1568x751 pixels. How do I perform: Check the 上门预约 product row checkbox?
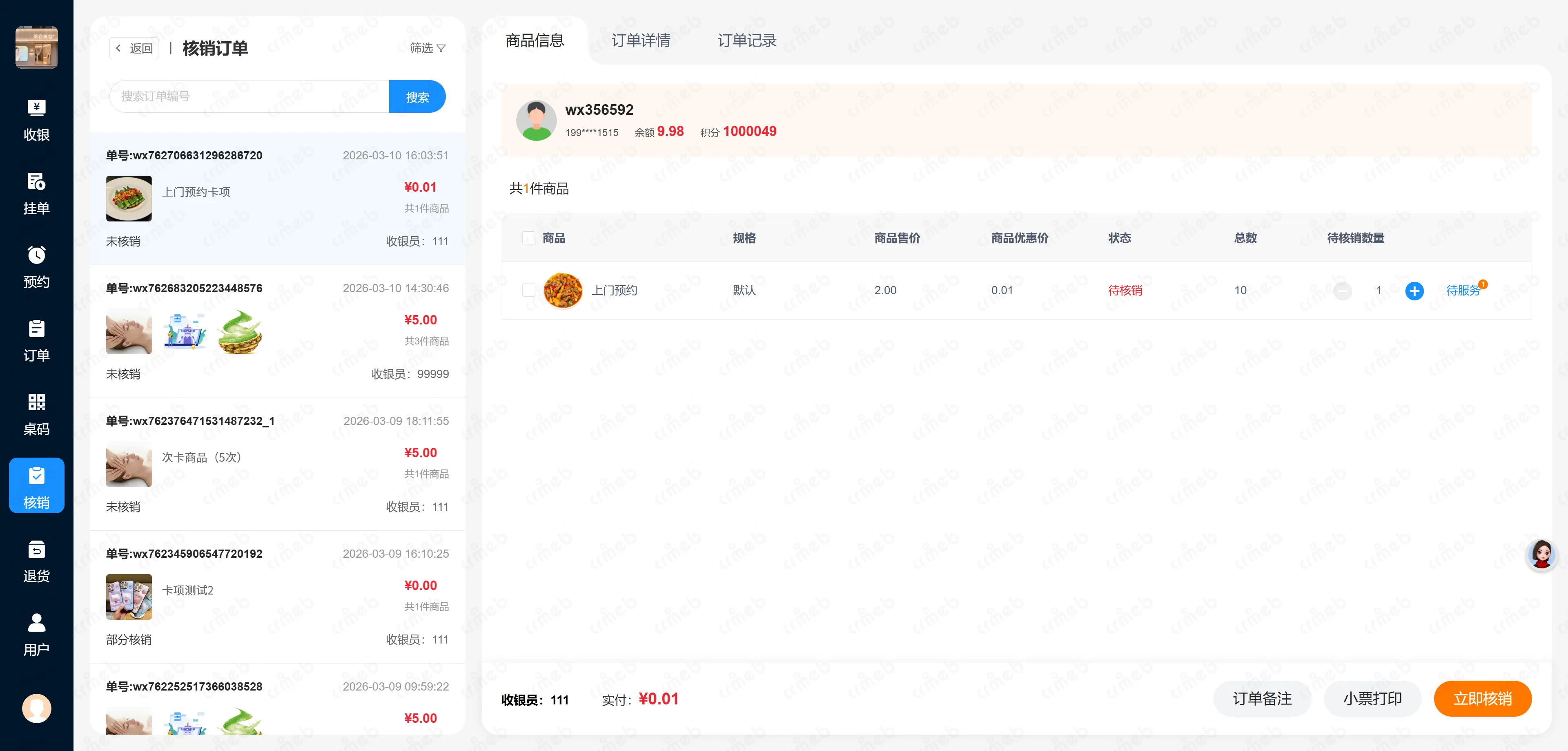point(528,290)
